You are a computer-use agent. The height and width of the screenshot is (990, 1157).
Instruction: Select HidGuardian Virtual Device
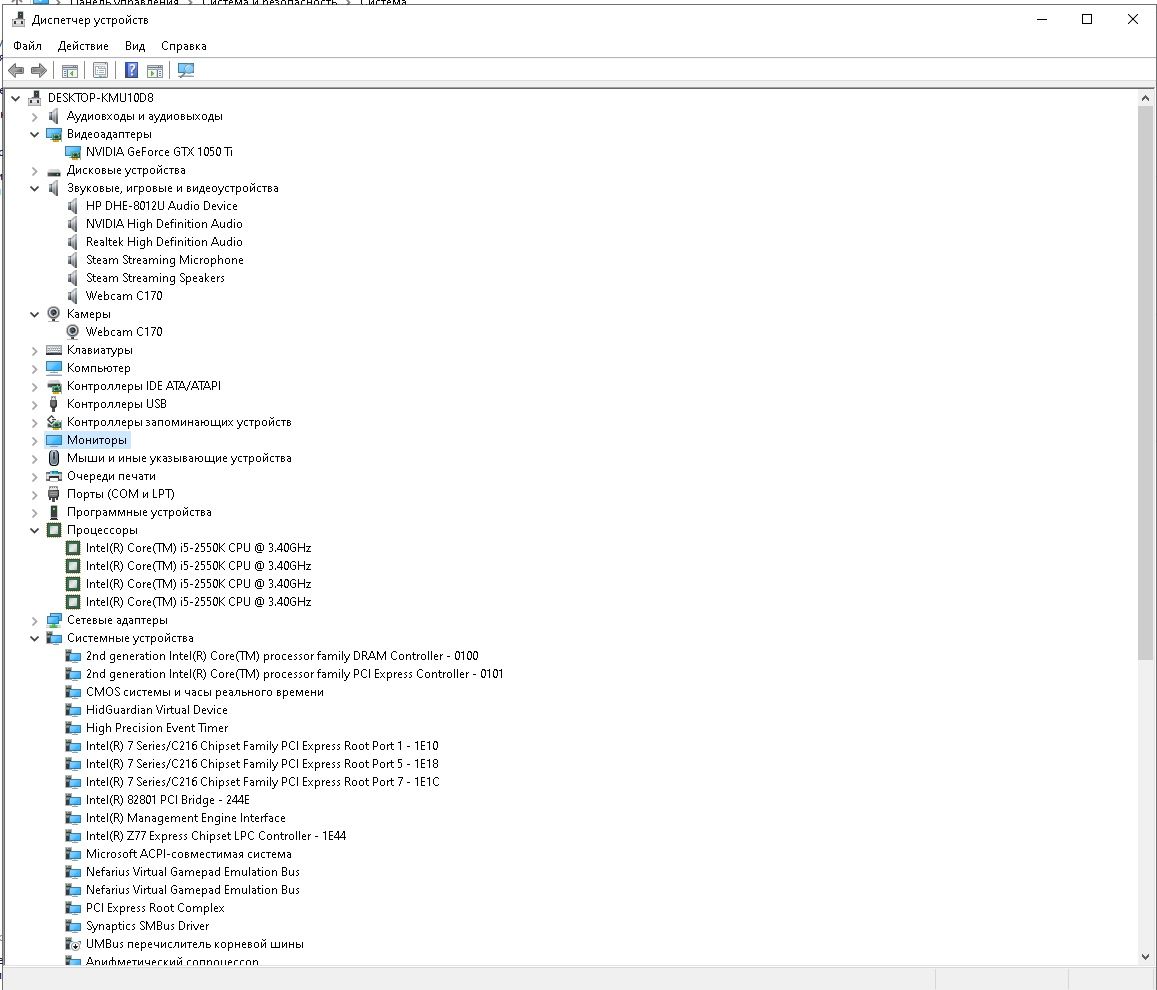[156, 710]
